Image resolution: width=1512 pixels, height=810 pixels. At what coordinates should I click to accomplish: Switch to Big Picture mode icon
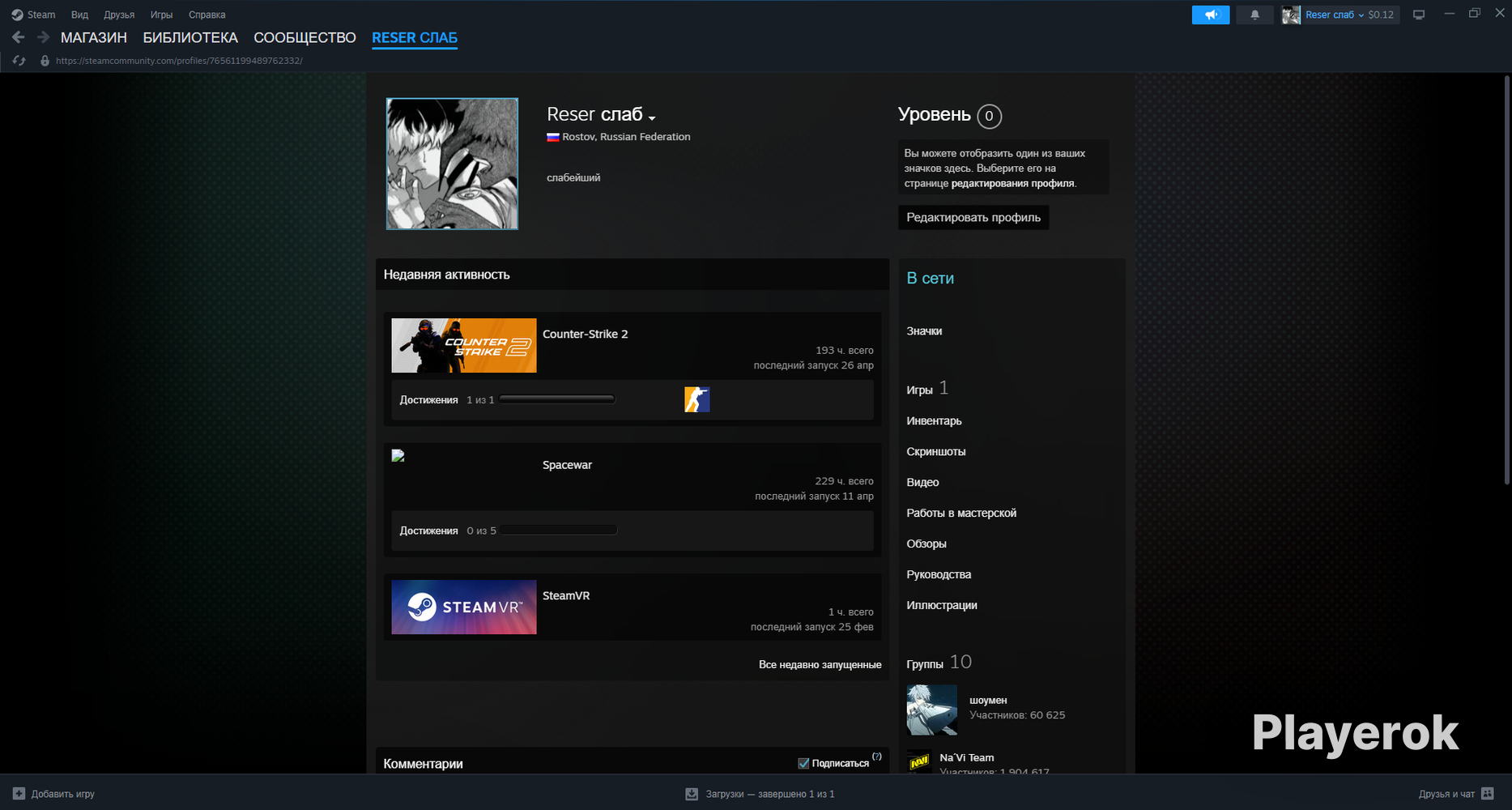pos(1419,15)
